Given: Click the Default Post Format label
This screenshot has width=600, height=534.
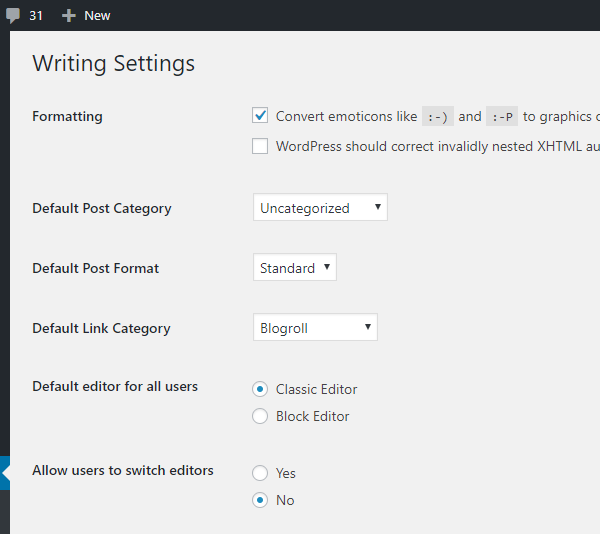Looking at the screenshot, I should coord(95,268).
